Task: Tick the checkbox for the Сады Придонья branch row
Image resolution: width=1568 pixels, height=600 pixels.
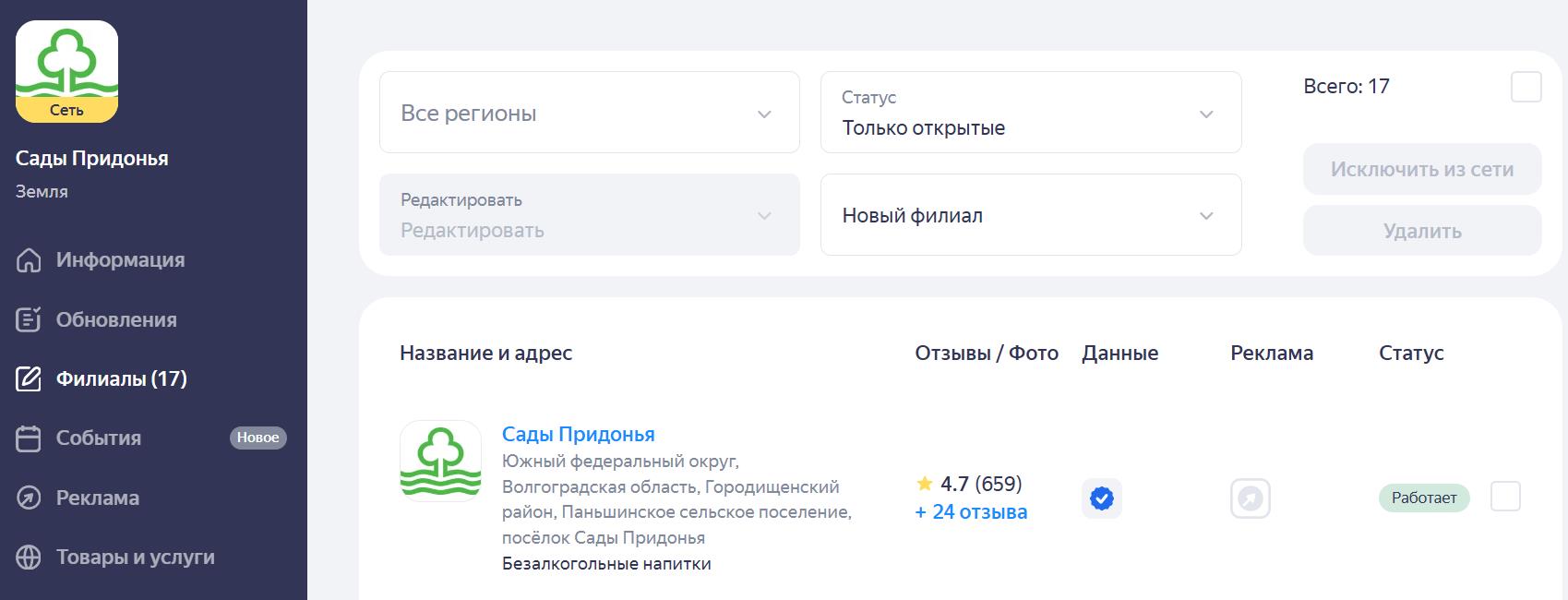Action: 1505,497
